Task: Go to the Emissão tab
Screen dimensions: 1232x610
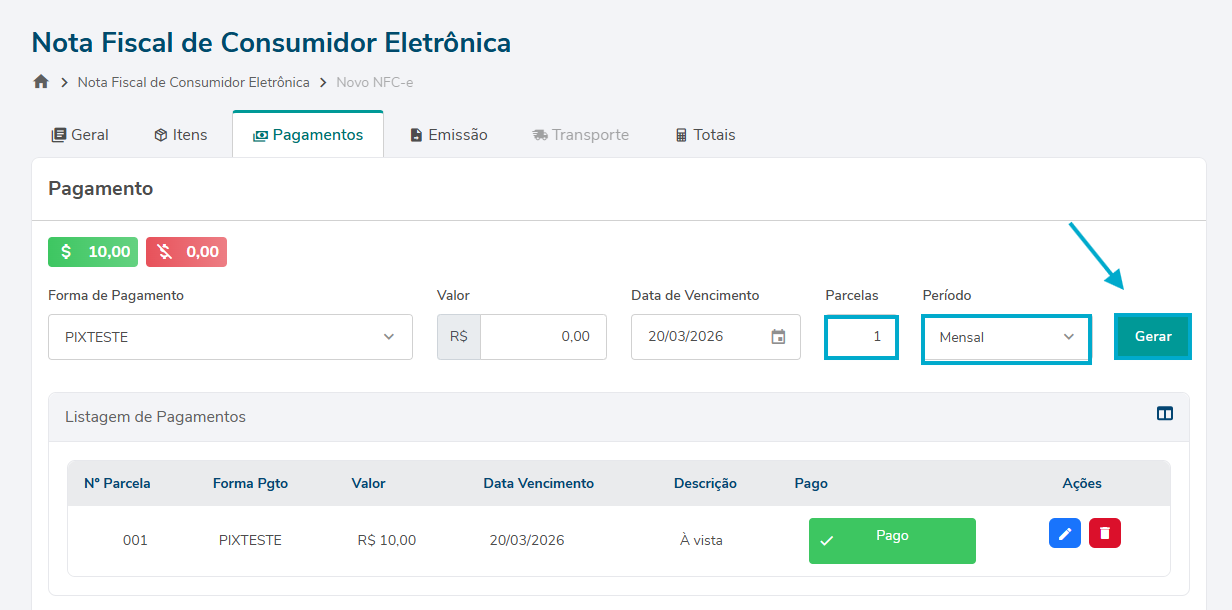Action: coord(449,135)
